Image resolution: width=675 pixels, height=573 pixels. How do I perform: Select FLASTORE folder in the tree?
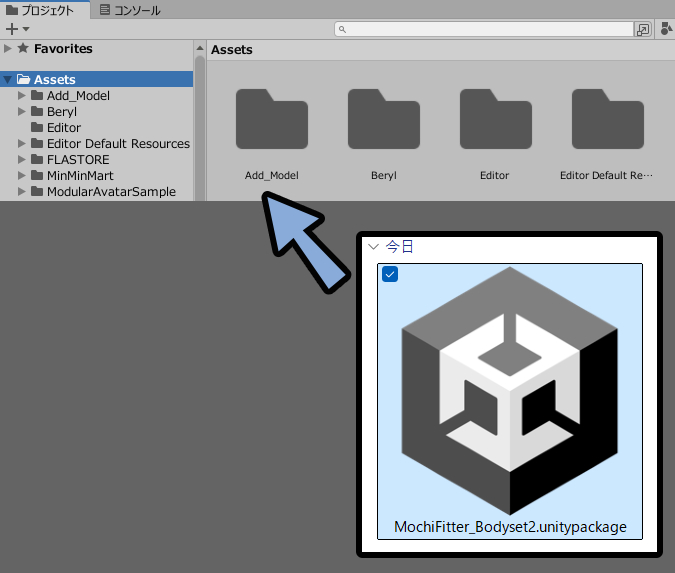[x=78, y=160]
